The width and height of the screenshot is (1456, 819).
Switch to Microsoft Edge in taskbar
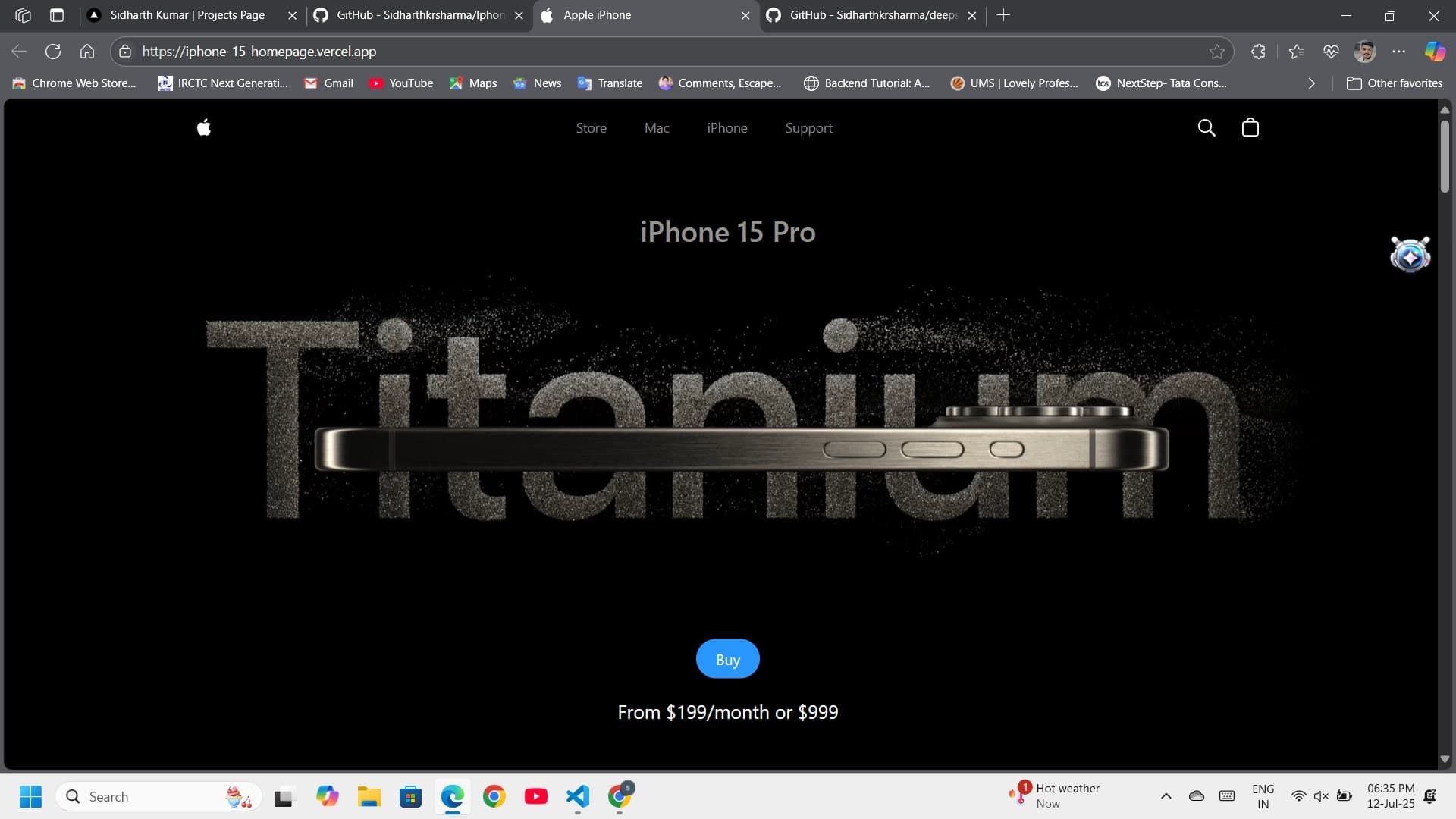(x=453, y=796)
